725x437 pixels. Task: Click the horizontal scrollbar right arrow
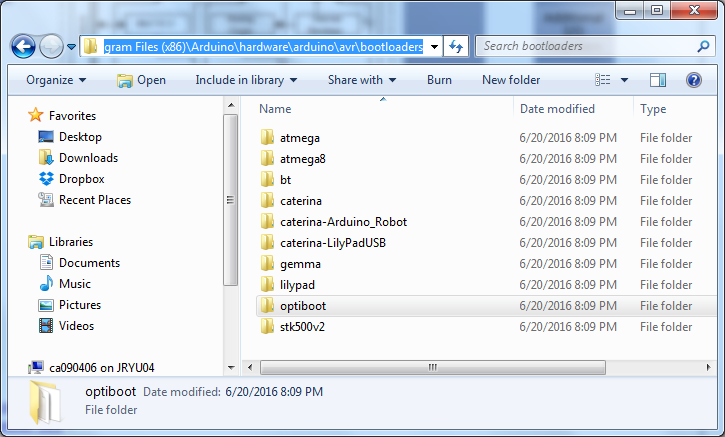(708, 368)
